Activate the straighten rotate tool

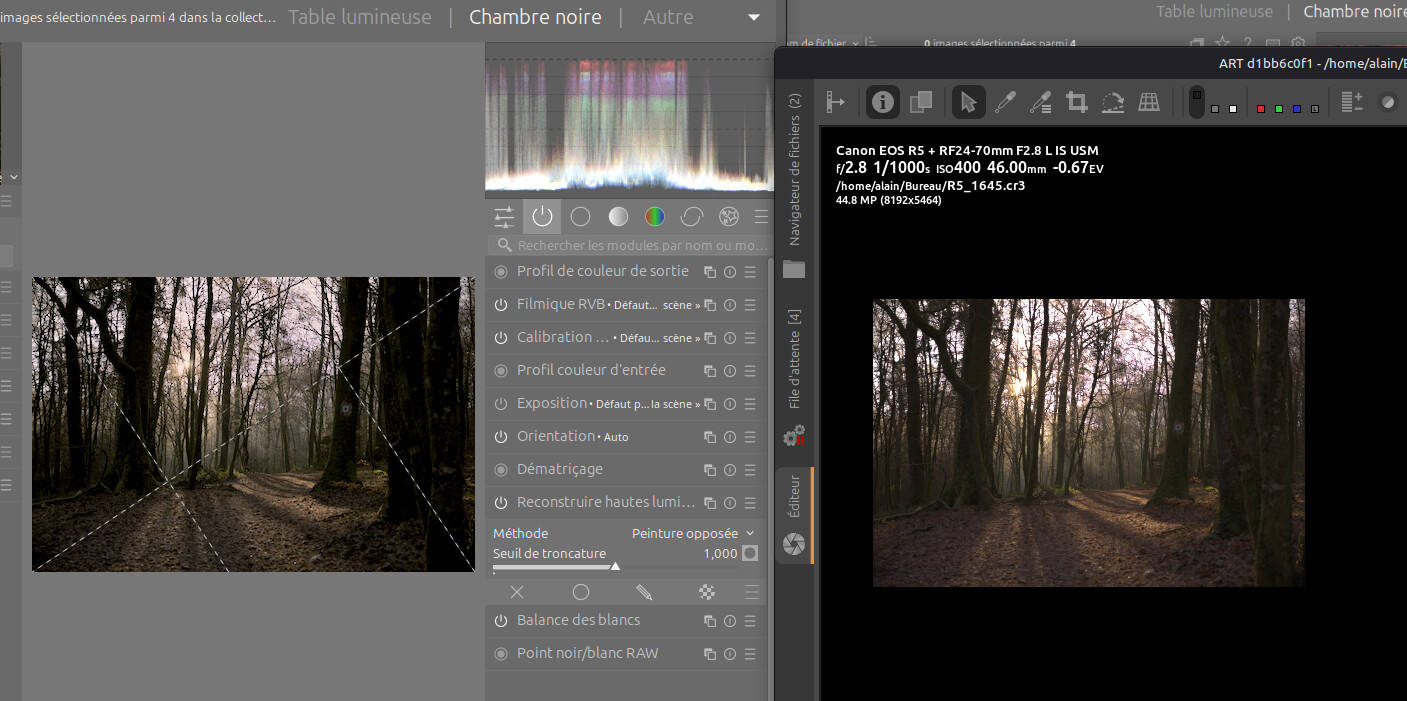click(x=1112, y=102)
